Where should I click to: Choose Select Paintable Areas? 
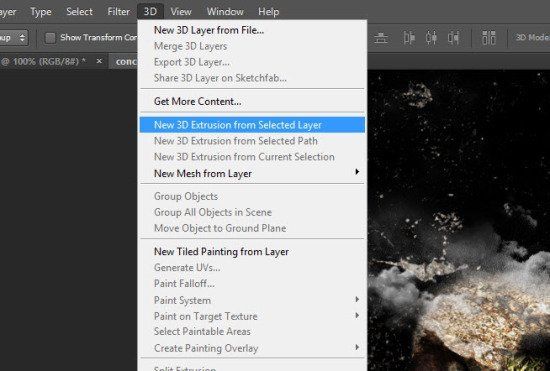tap(252, 331)
